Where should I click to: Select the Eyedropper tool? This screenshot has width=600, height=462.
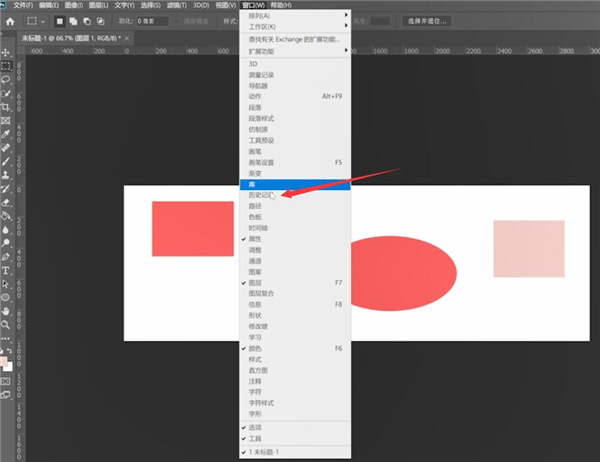click(x=6, y=134)
